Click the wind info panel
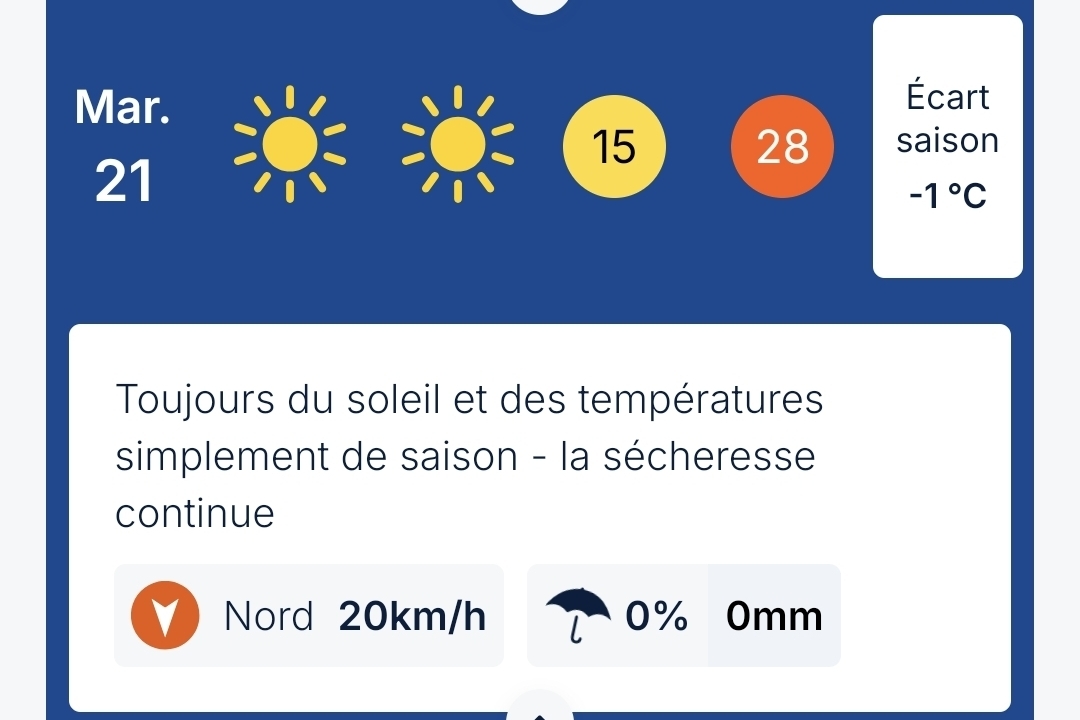 (x=309, y=615)
